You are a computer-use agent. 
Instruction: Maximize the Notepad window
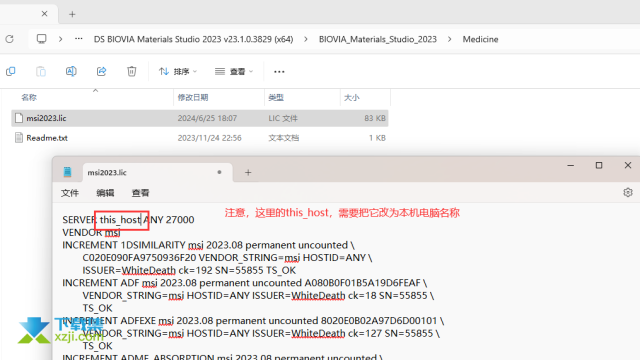pos(599,165)
